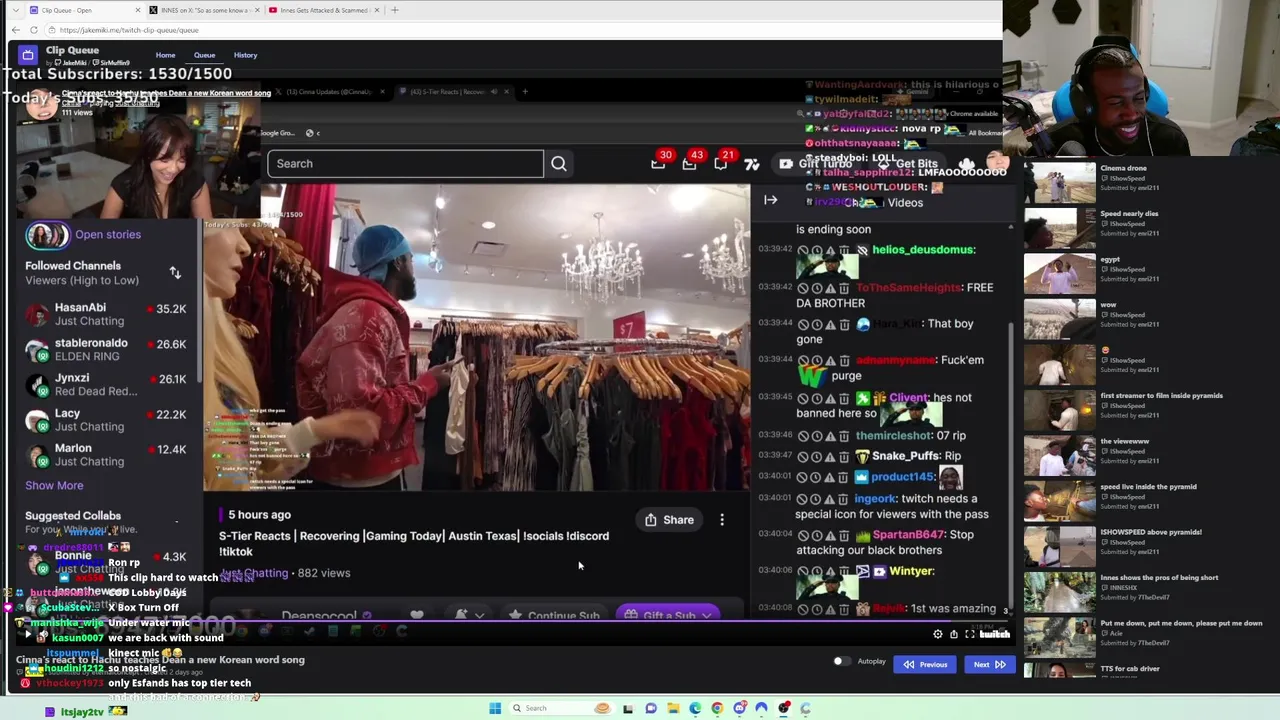This screenshot has width=1280, height=720.
Task: Click Open stories link
Action: click(108, 235)
